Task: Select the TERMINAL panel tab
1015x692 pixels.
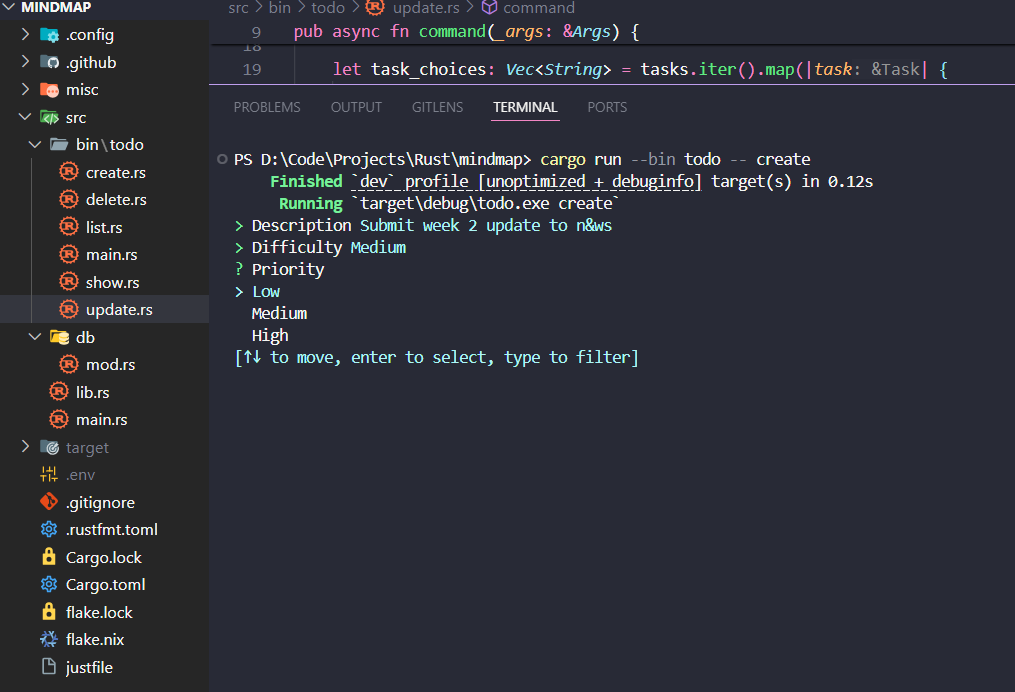Action: pos(525,107)
